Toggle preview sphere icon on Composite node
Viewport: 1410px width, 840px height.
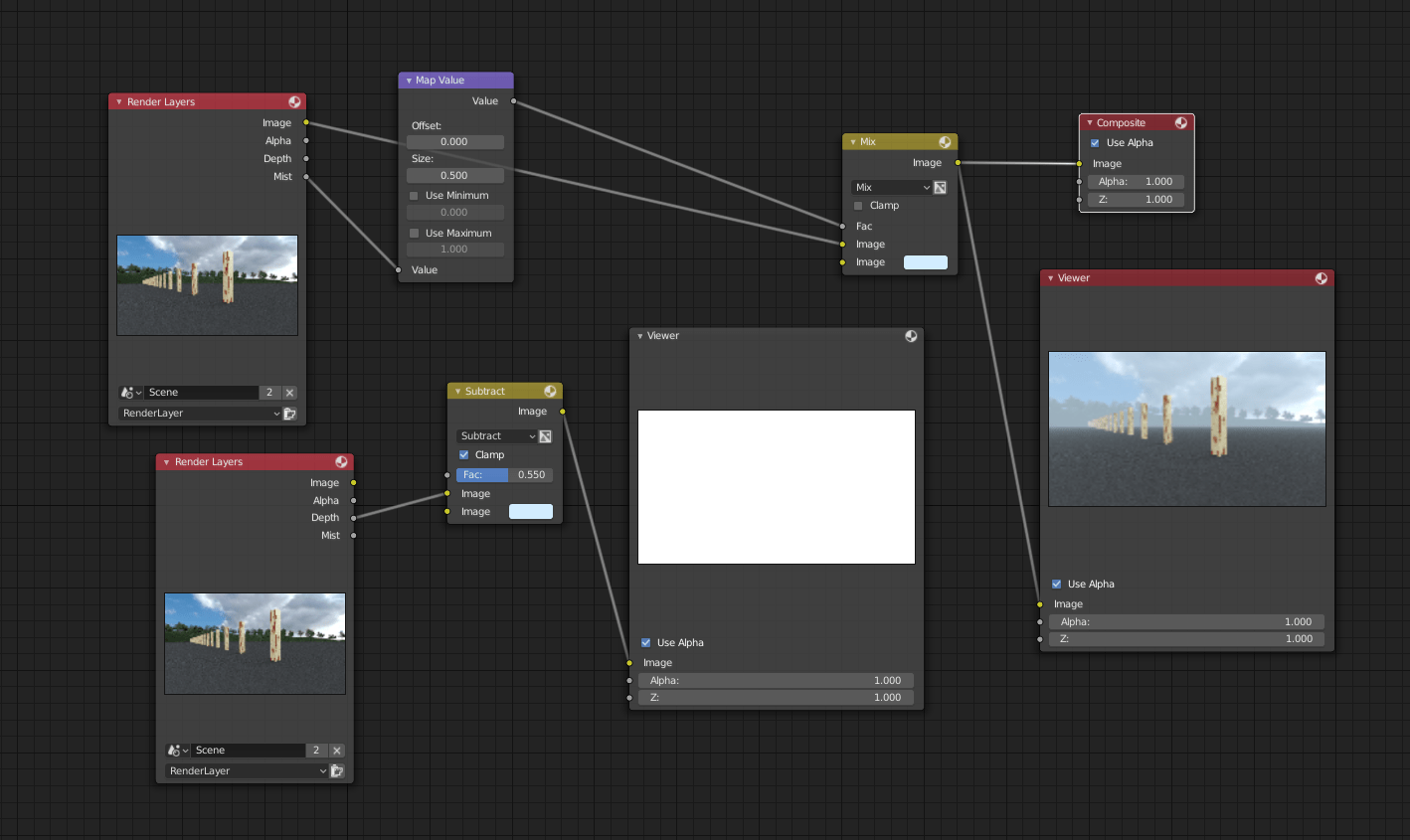pyautogui.click(x=1181, y=122)
